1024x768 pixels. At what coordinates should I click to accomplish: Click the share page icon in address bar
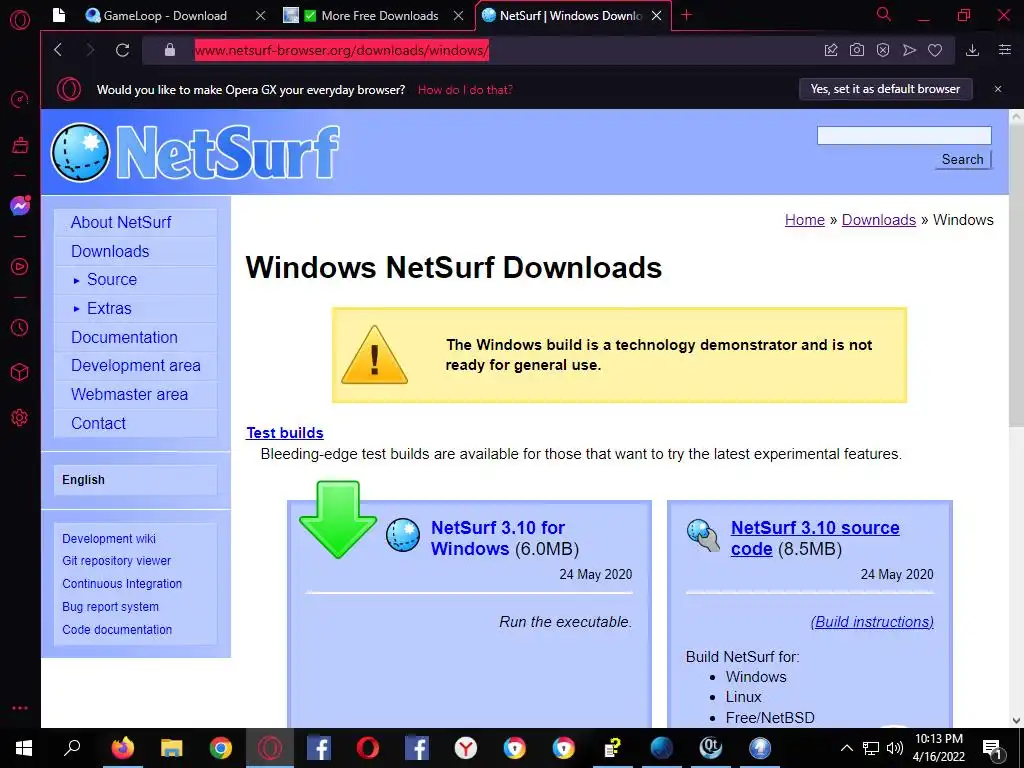point(831,50)
